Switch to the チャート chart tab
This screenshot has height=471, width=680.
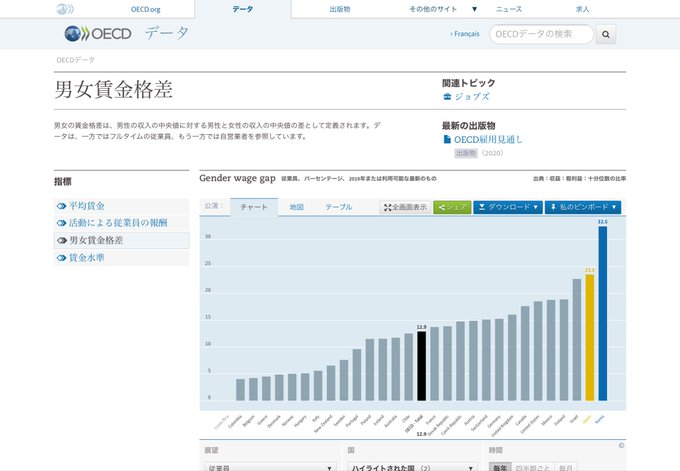pos(254,207)
